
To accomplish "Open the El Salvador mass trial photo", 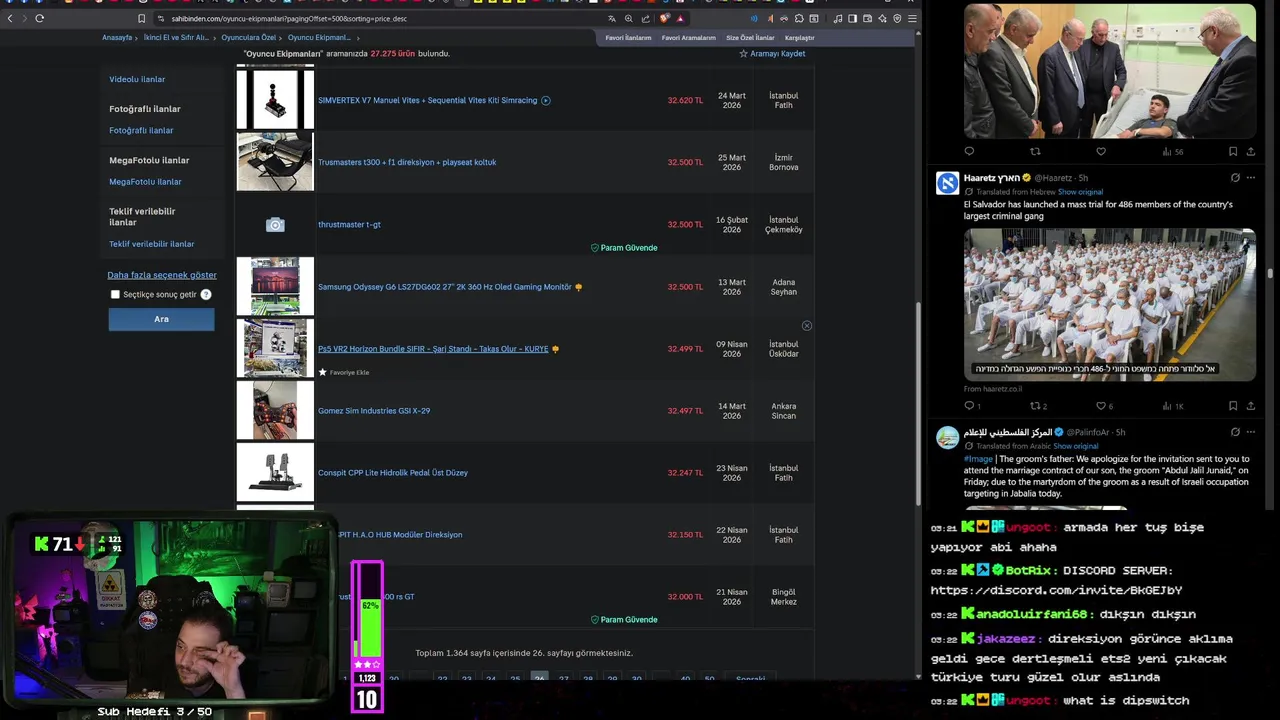I will [x=1110, y=304].
